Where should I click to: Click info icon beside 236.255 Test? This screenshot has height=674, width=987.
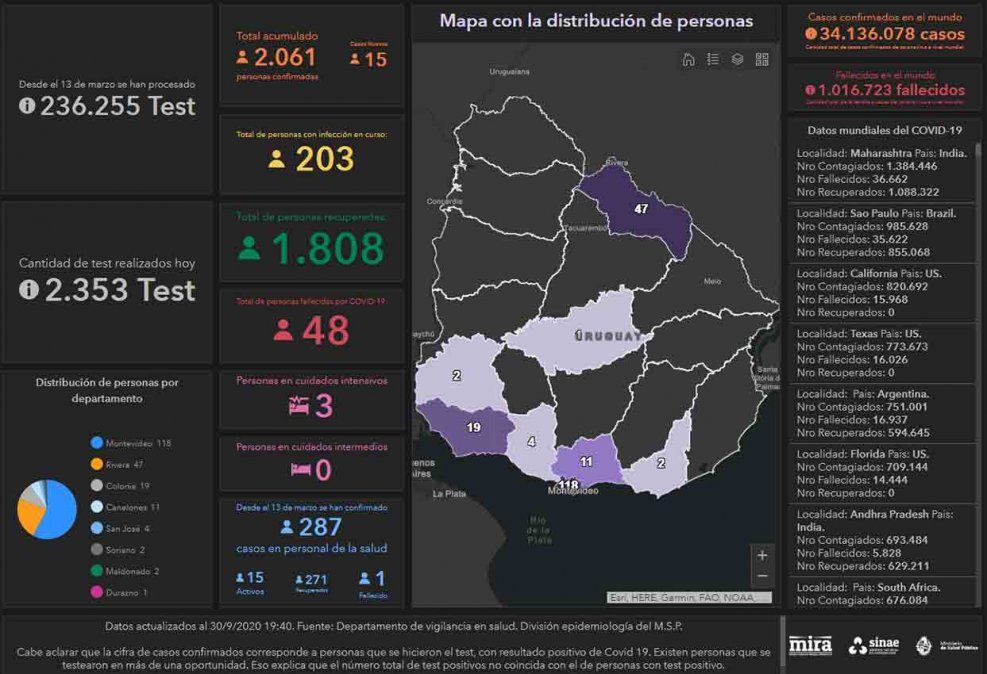[28, 106]
